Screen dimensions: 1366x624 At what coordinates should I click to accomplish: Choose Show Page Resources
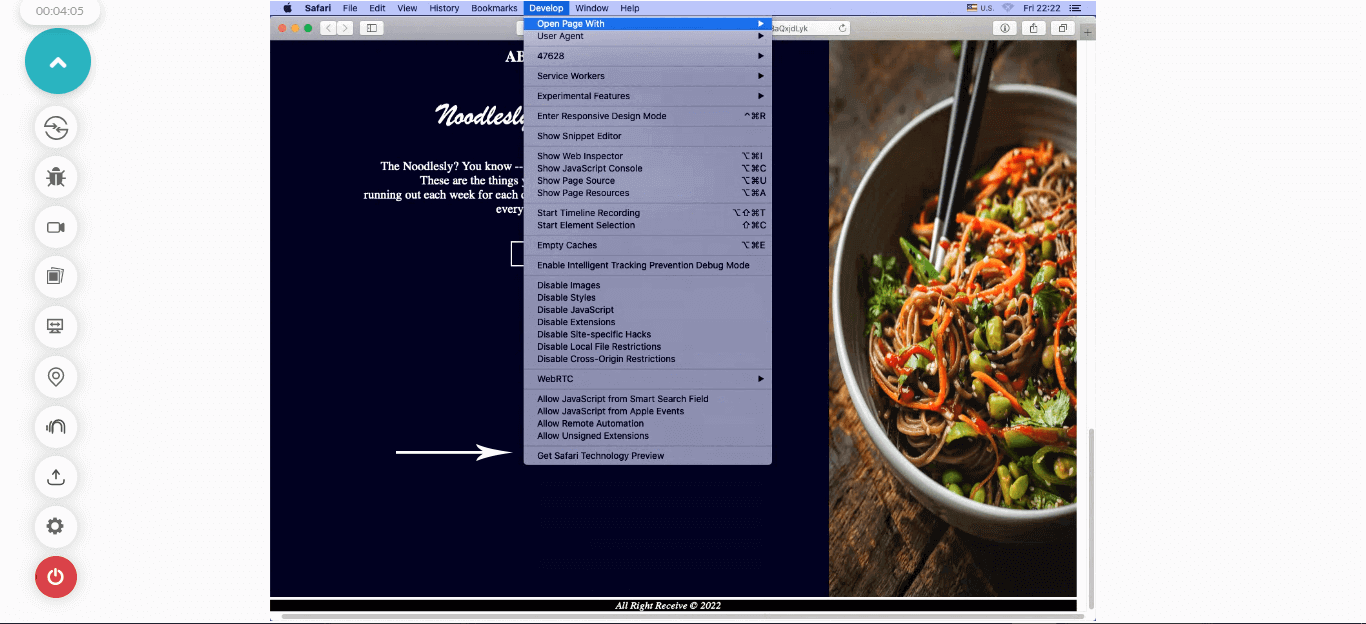point(648,193)
